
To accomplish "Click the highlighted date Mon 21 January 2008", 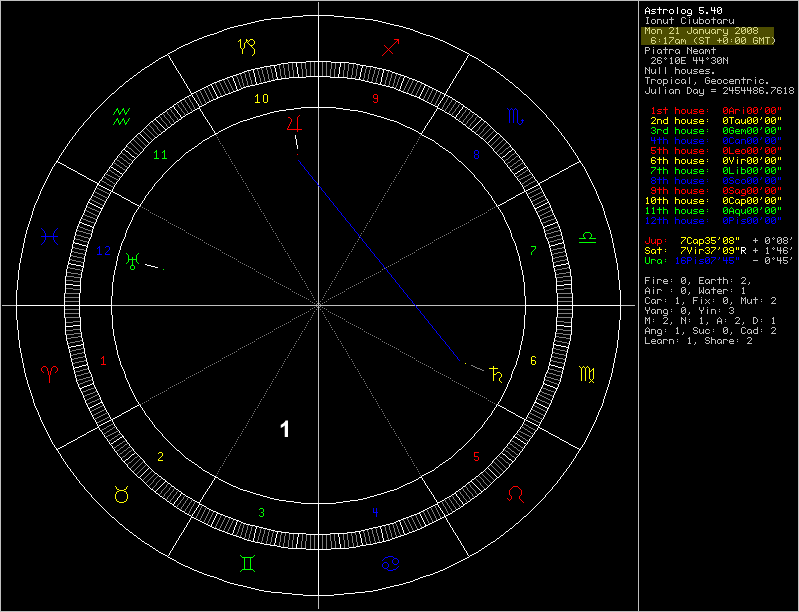I will [x=700, y=31].
